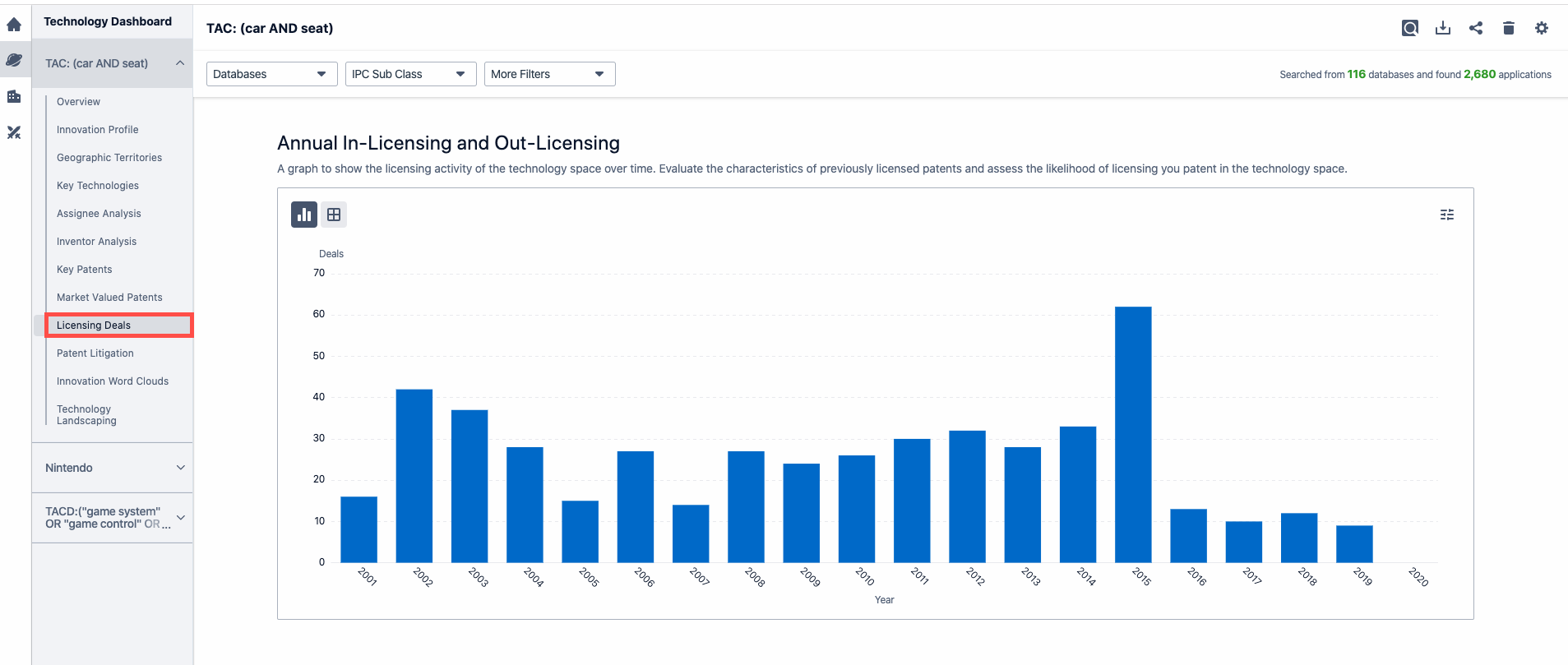Switch chart to table grid view
This screenshot has width=1568, height=665.
pos(334,215)
